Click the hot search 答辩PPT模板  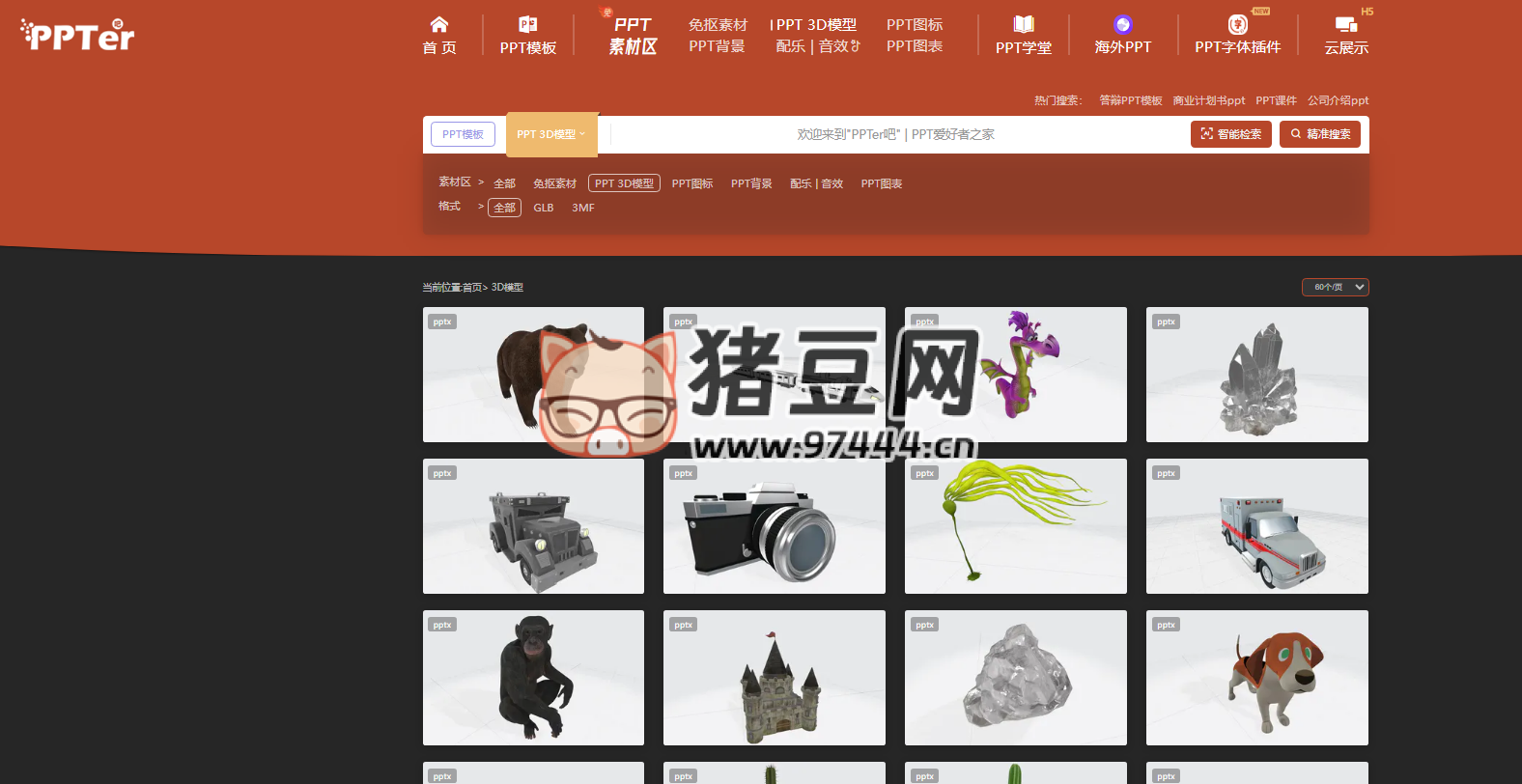coord(1131,100)
